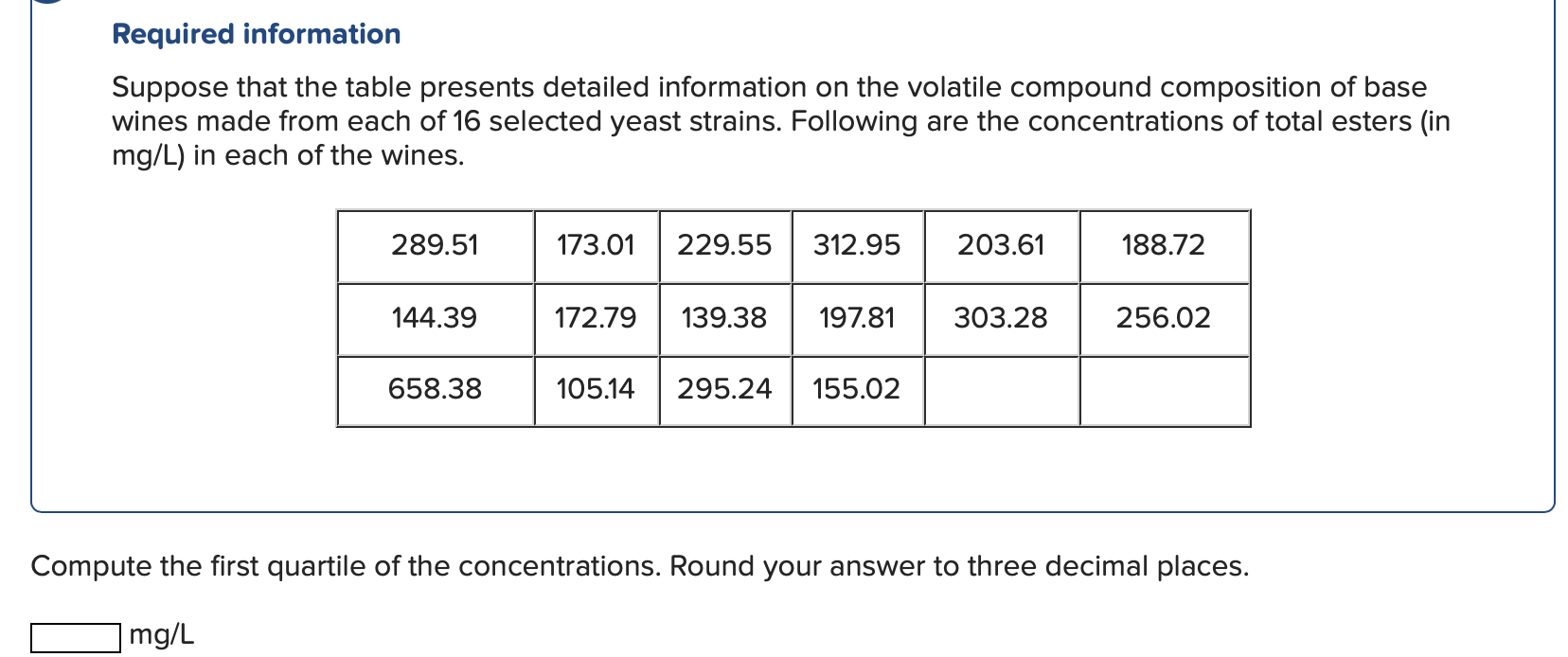
Task: Select the table cell containing 295.24
Action: pos(724,389)
